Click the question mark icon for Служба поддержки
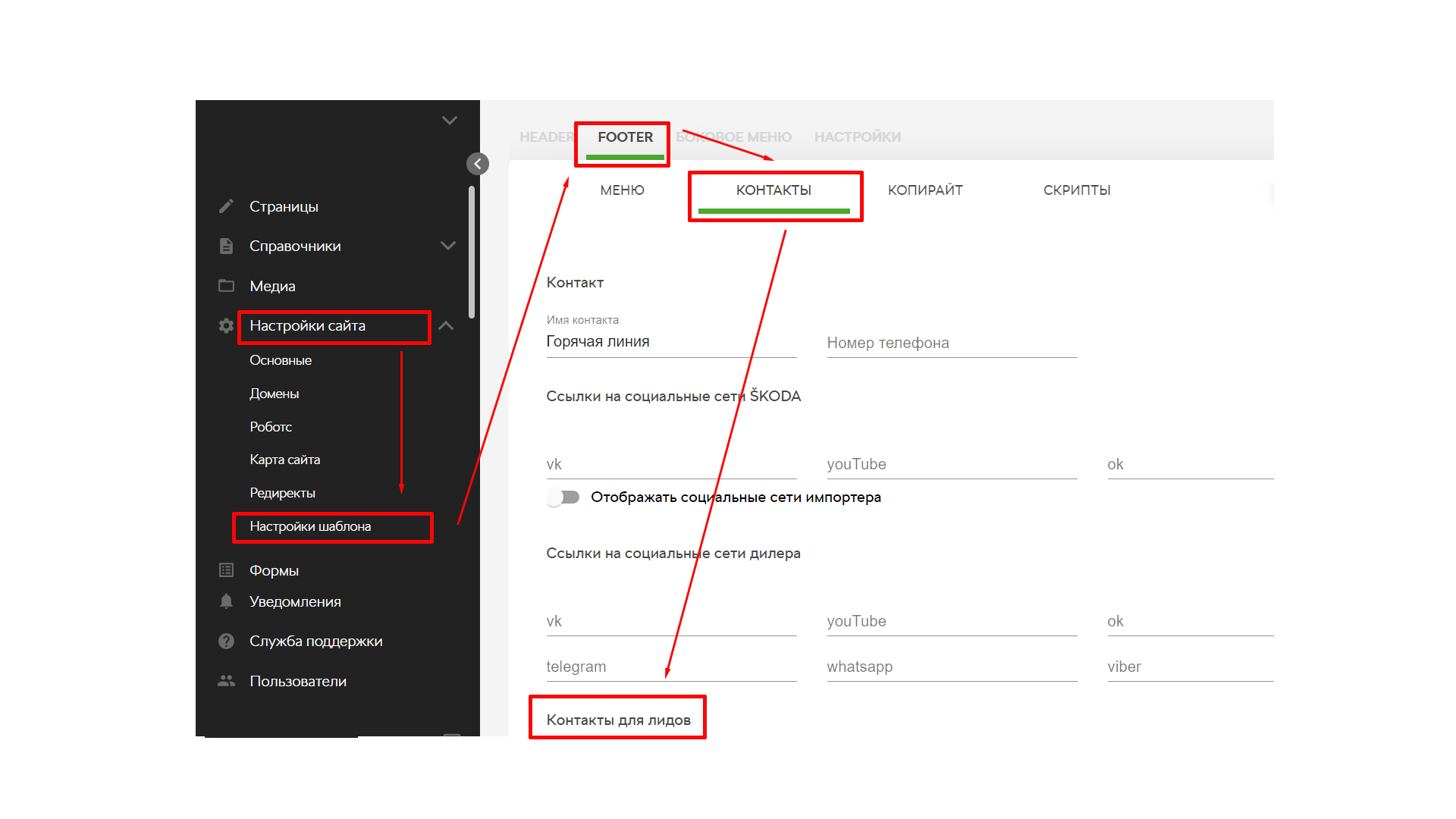Screen dimensions: 1456x819 226,641
